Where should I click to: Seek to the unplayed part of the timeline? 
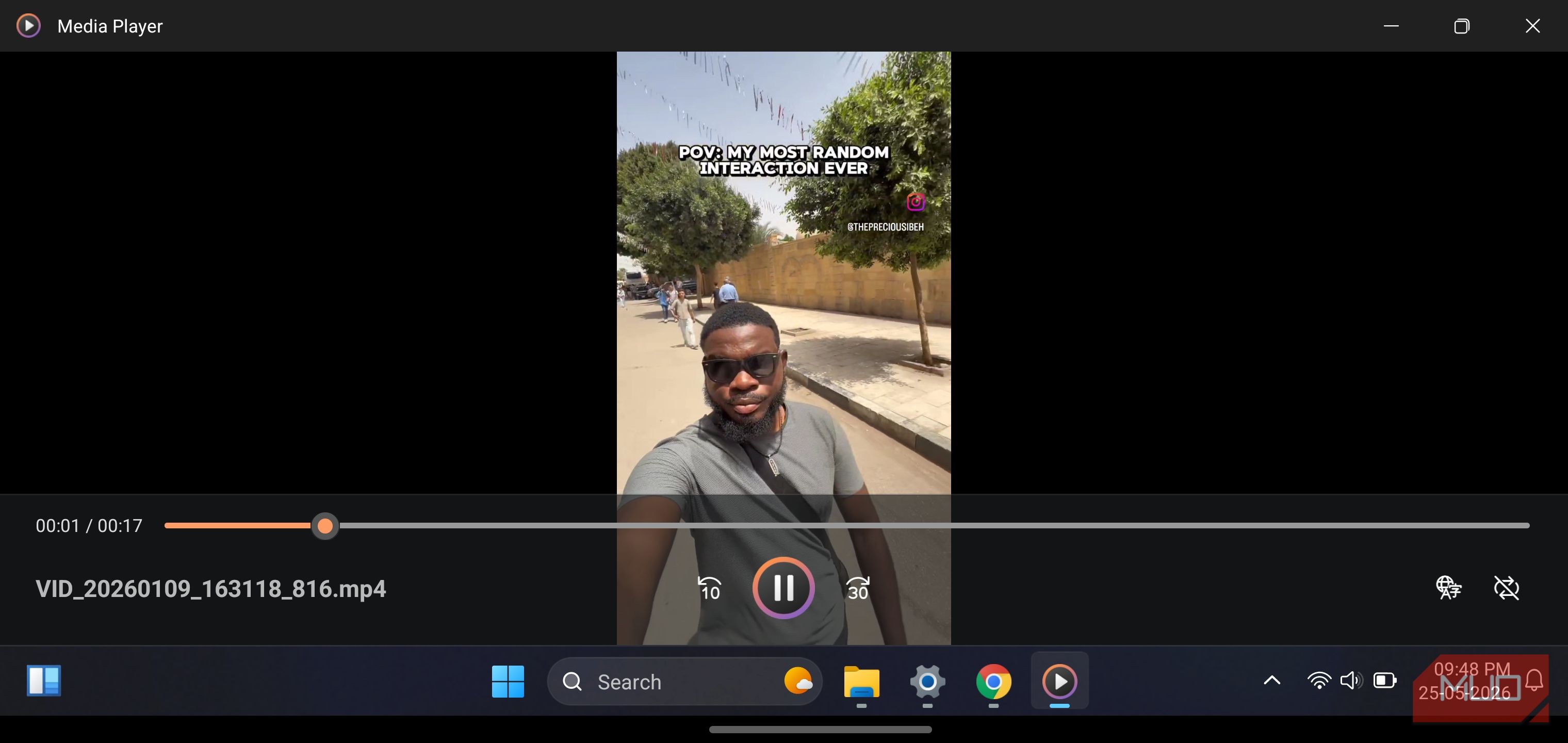click(934, 526)
